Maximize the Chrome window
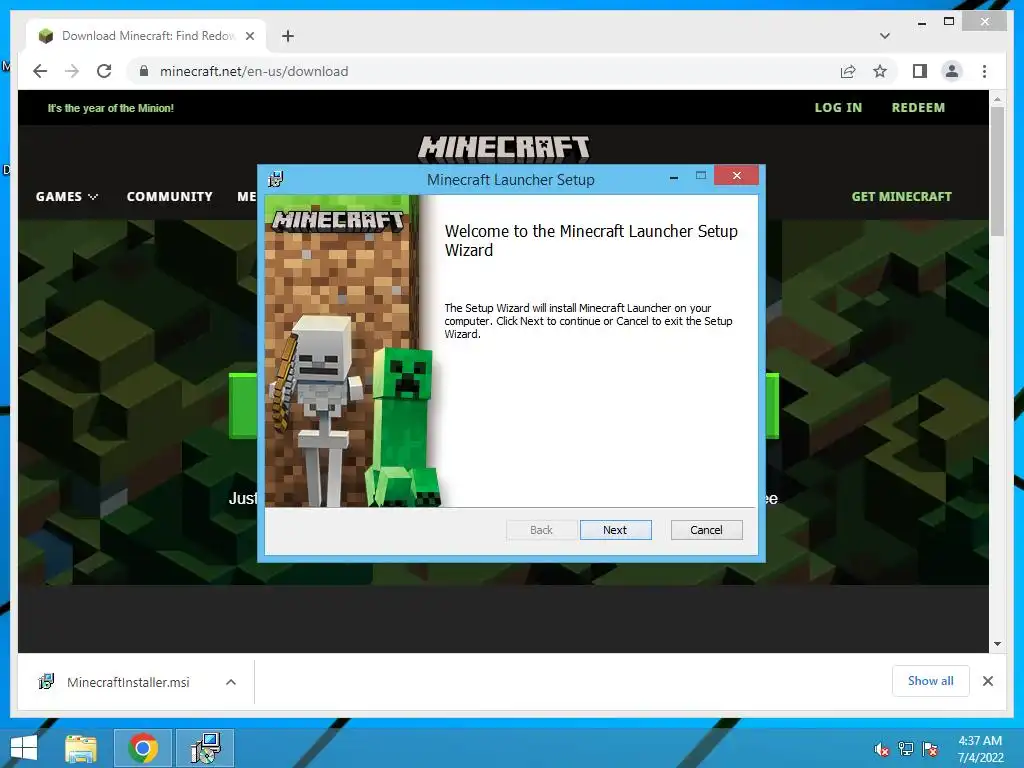The image size is (1024, 768). 949,22
